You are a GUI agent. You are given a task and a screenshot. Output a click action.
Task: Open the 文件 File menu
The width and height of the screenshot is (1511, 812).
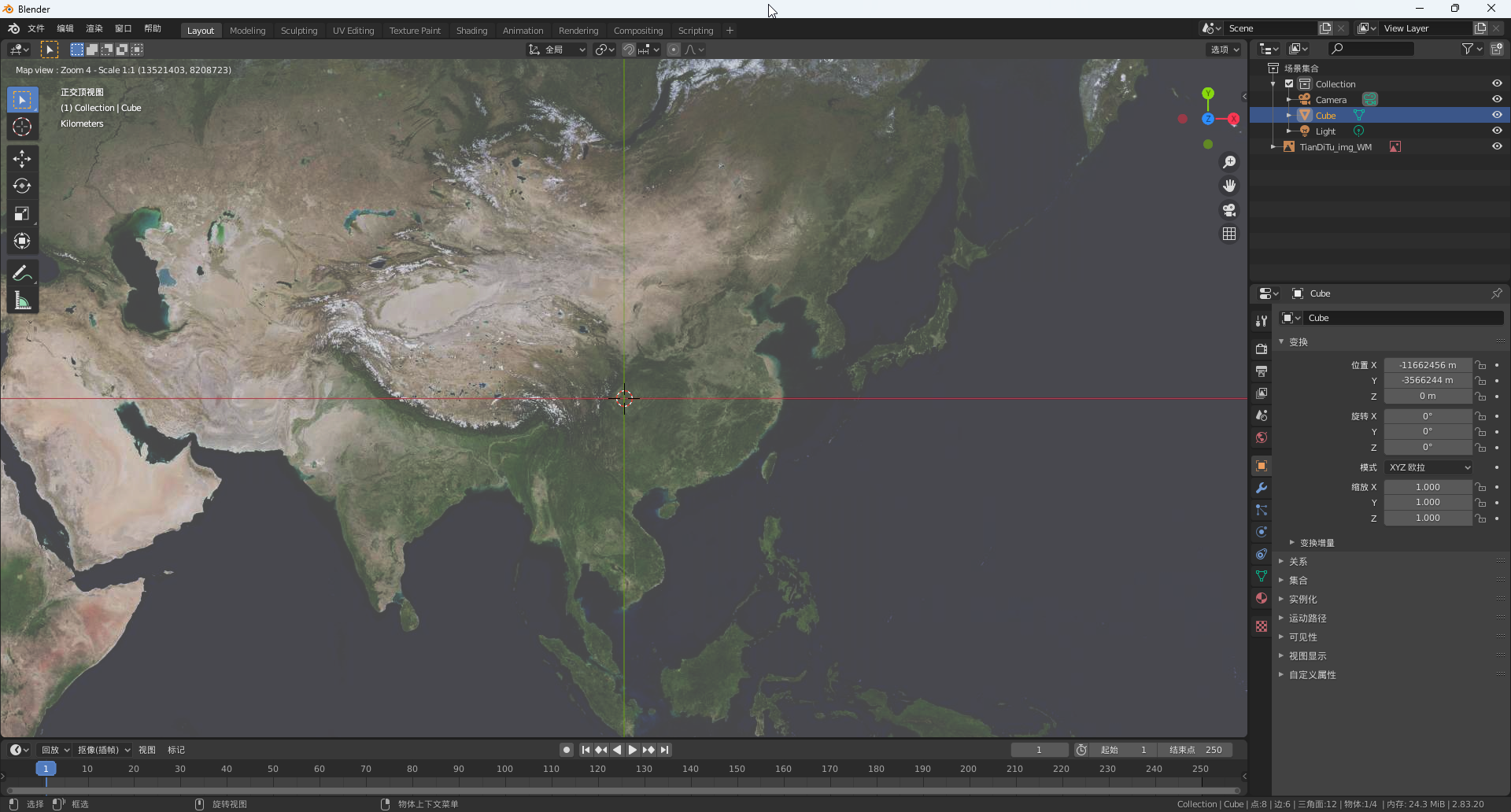tap(36, 28)
